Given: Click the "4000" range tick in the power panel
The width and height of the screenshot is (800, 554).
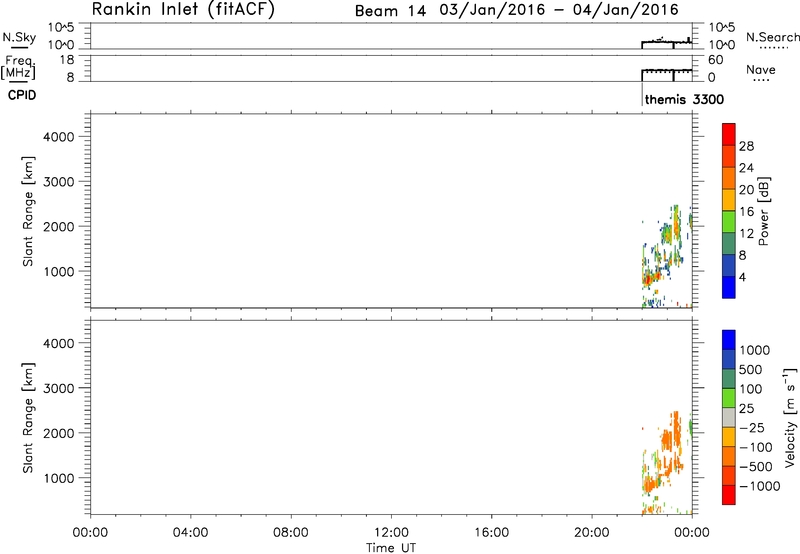Looking at the screenshot, I should (x=59, y=137).
